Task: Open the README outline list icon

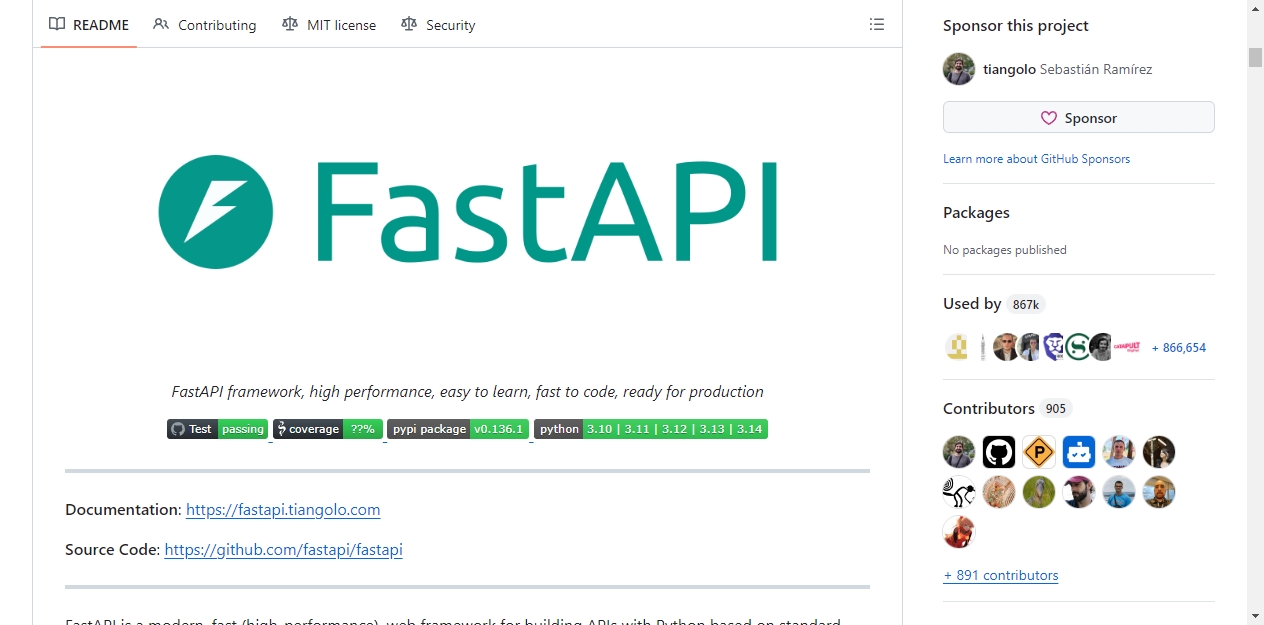Action: coord(877,24)
